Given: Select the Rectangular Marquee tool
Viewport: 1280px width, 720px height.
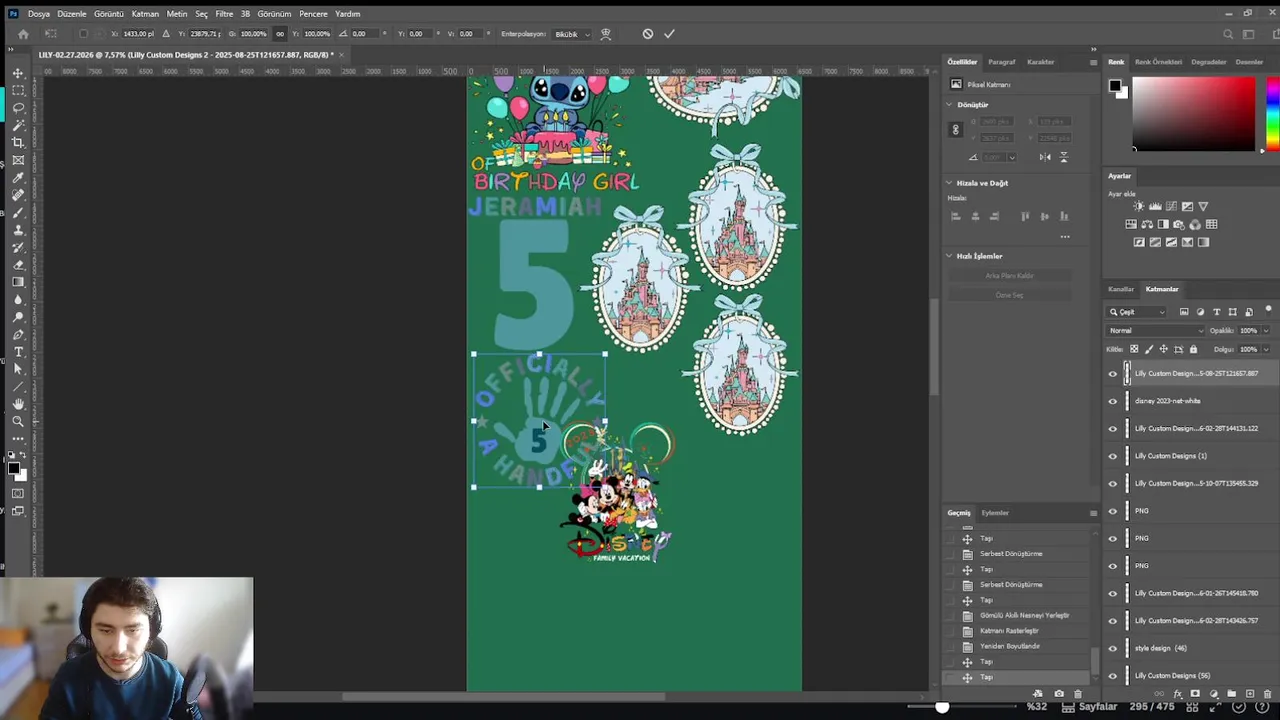Looking at the screenshot, I should 18,91.
